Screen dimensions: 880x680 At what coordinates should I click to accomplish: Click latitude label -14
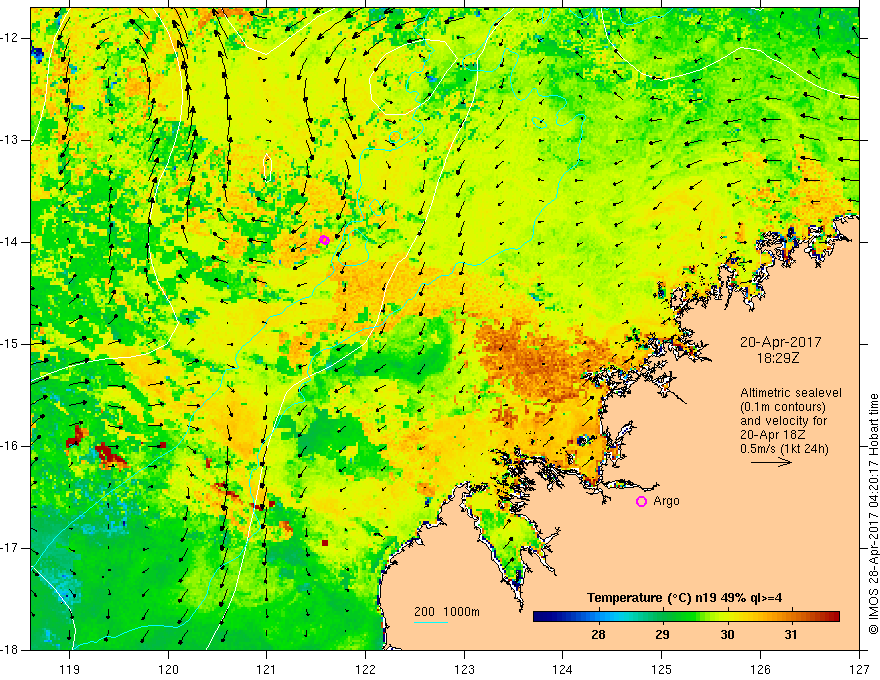10,242
